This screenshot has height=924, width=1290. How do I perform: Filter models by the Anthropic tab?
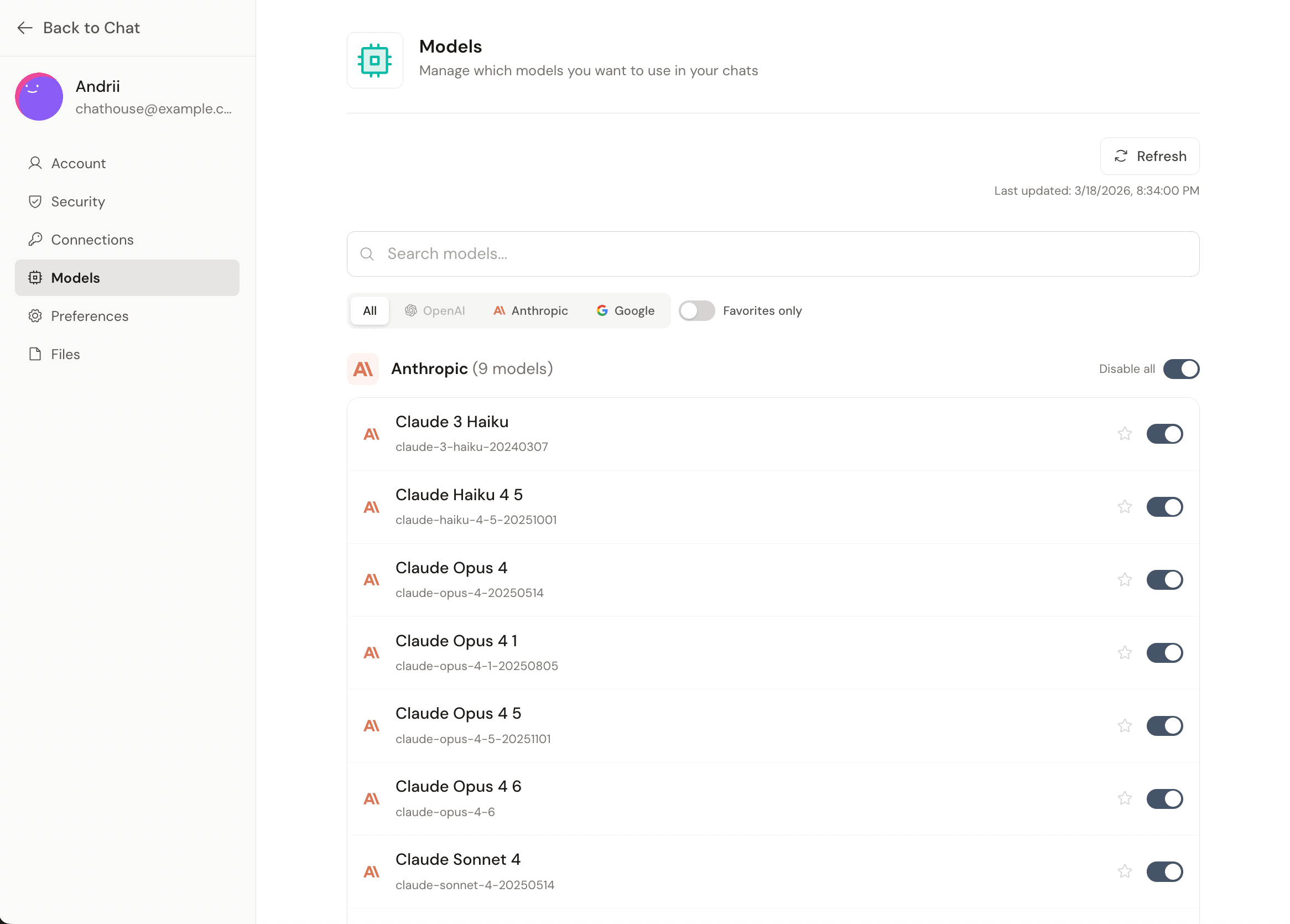click(530, 310)
